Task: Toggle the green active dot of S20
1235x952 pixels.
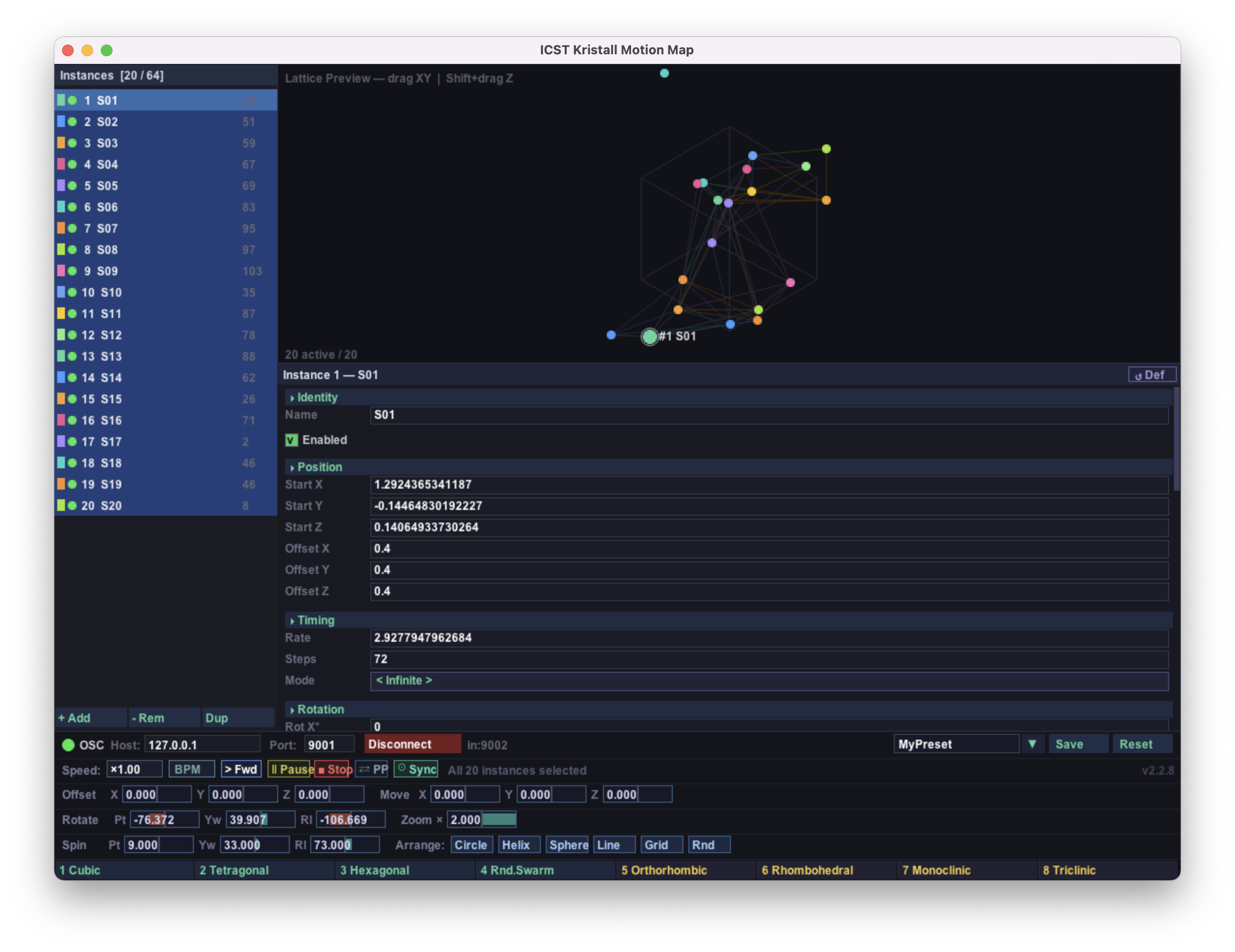Action: pyautogui.click(x=73, y=506)
